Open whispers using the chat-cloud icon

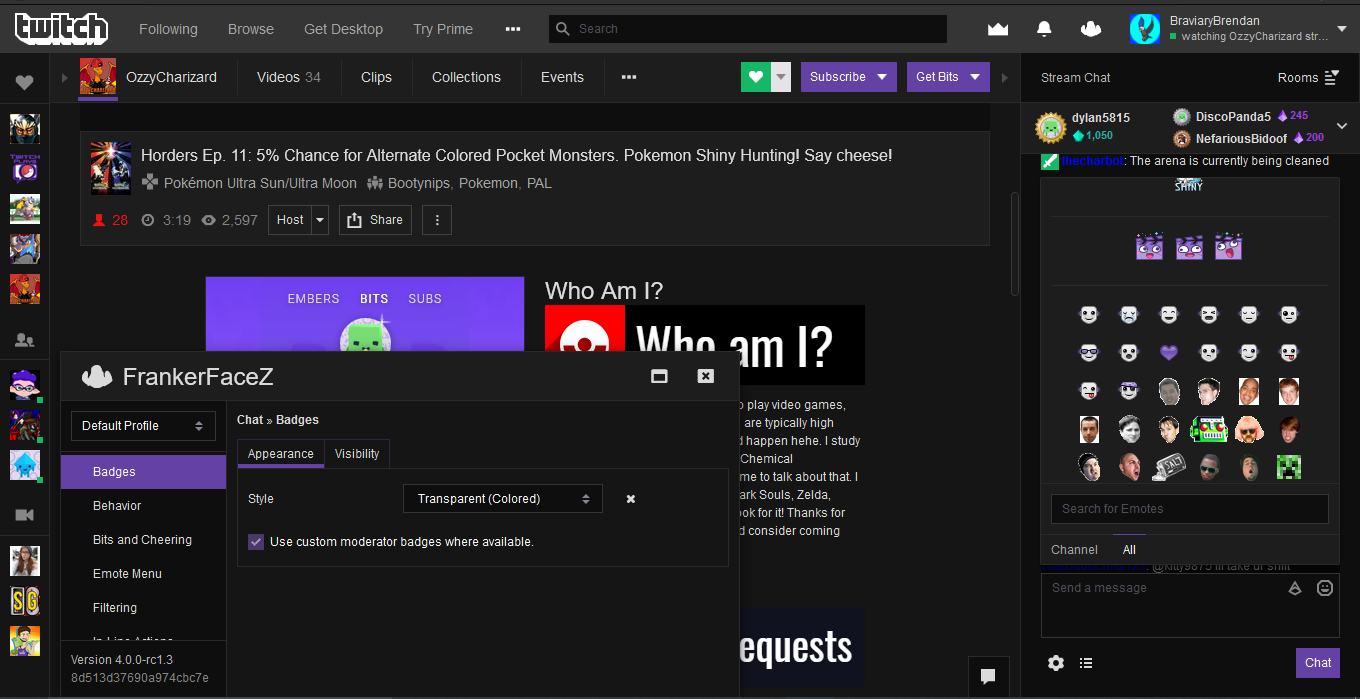(x=1090, y=28)
